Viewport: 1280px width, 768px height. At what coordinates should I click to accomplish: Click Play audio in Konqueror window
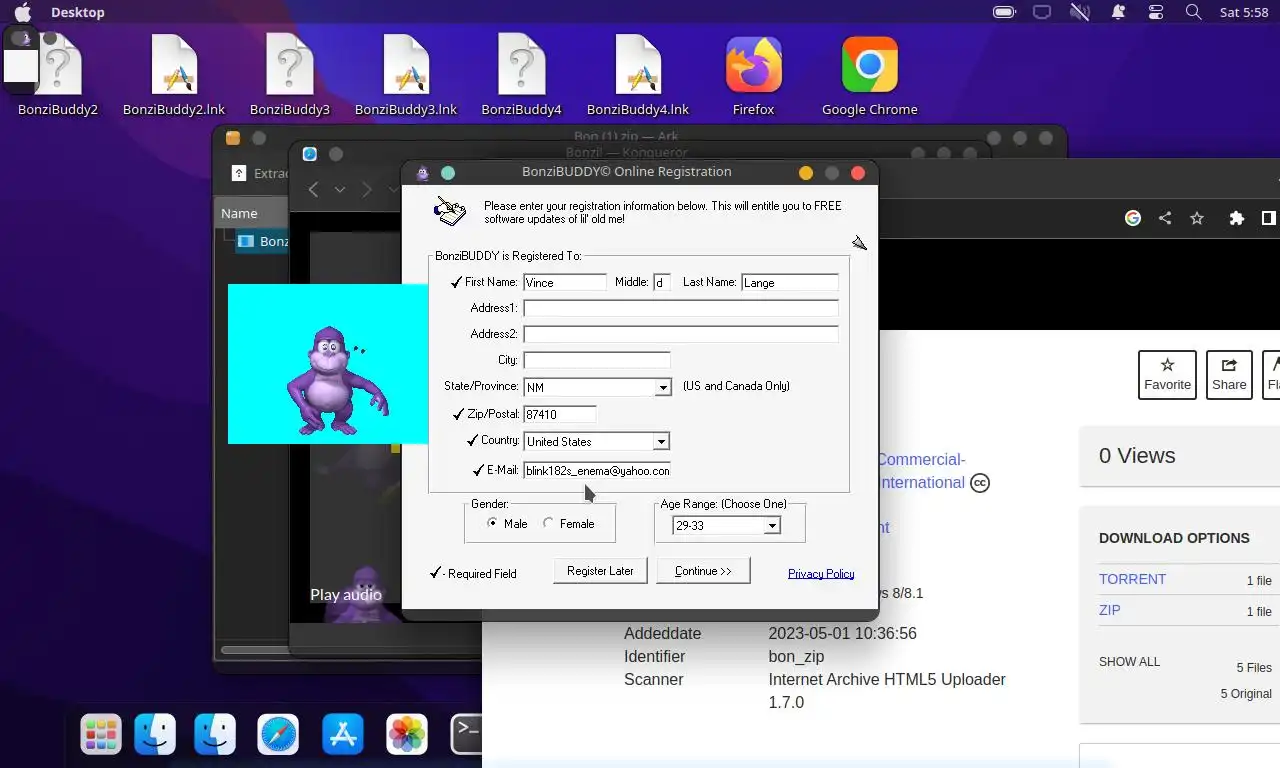346,594
